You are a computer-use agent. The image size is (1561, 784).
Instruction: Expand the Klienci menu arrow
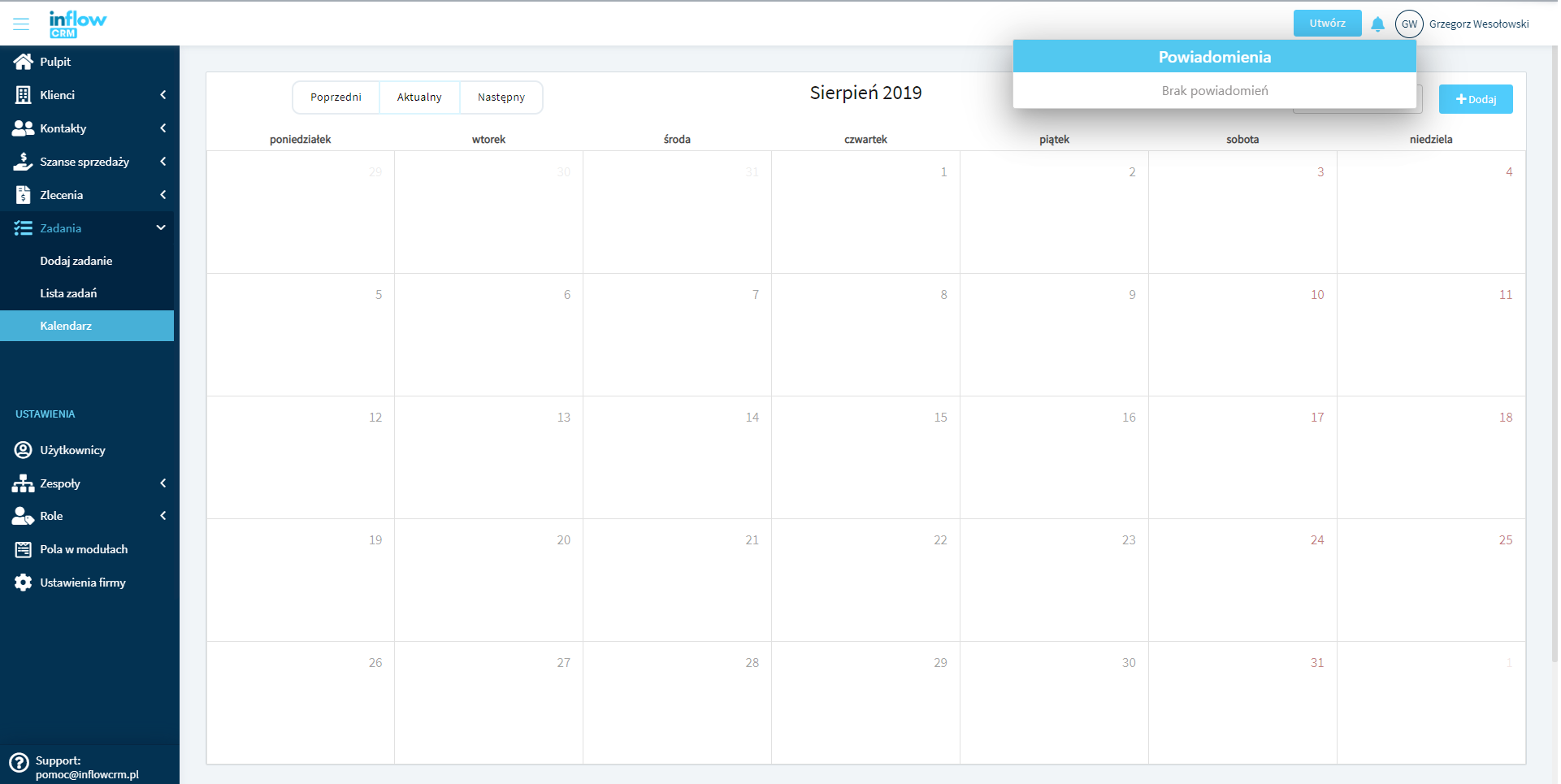[x=163, y=95]
